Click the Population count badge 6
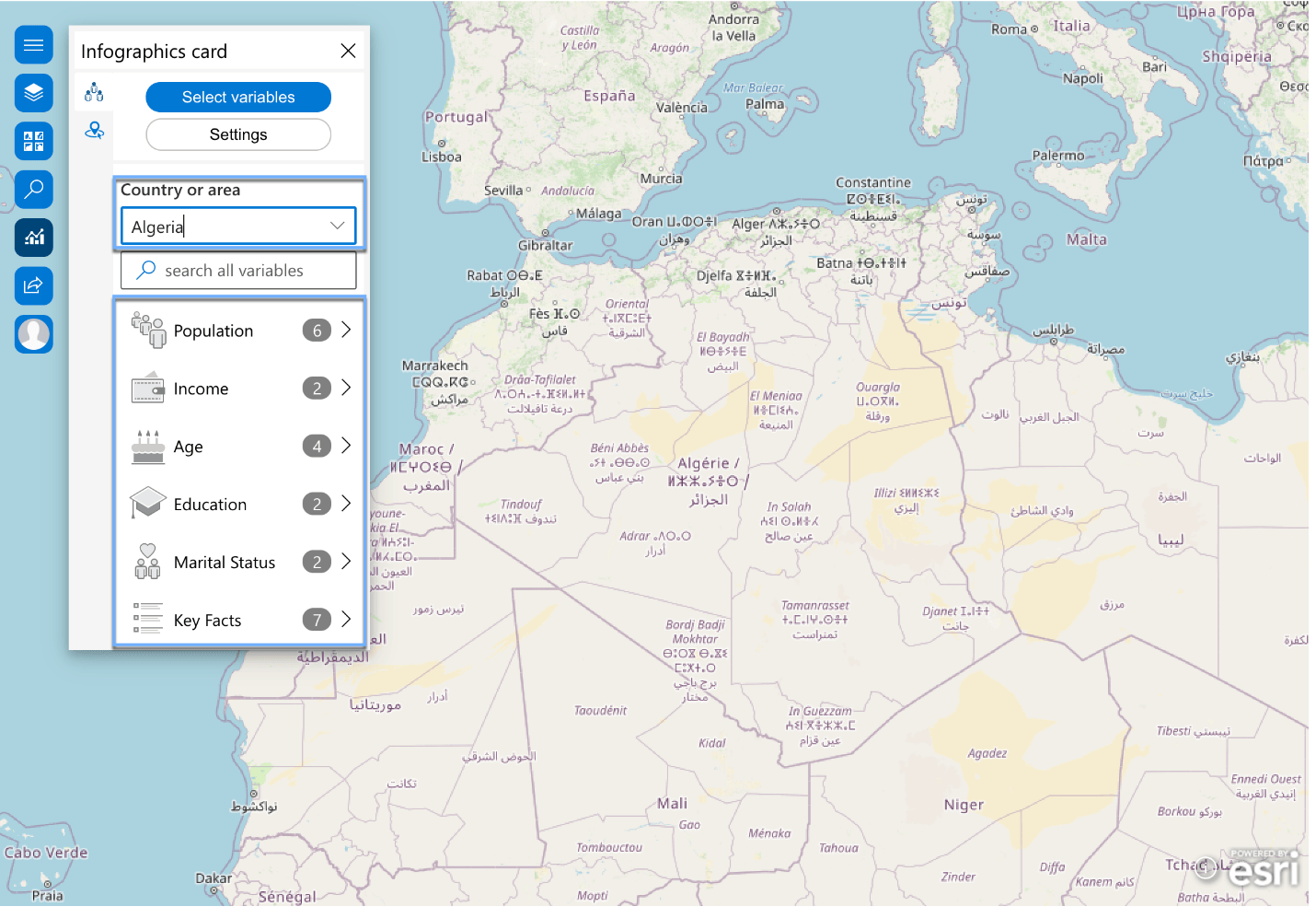1316x918 pixels. [x=317, y=331]
